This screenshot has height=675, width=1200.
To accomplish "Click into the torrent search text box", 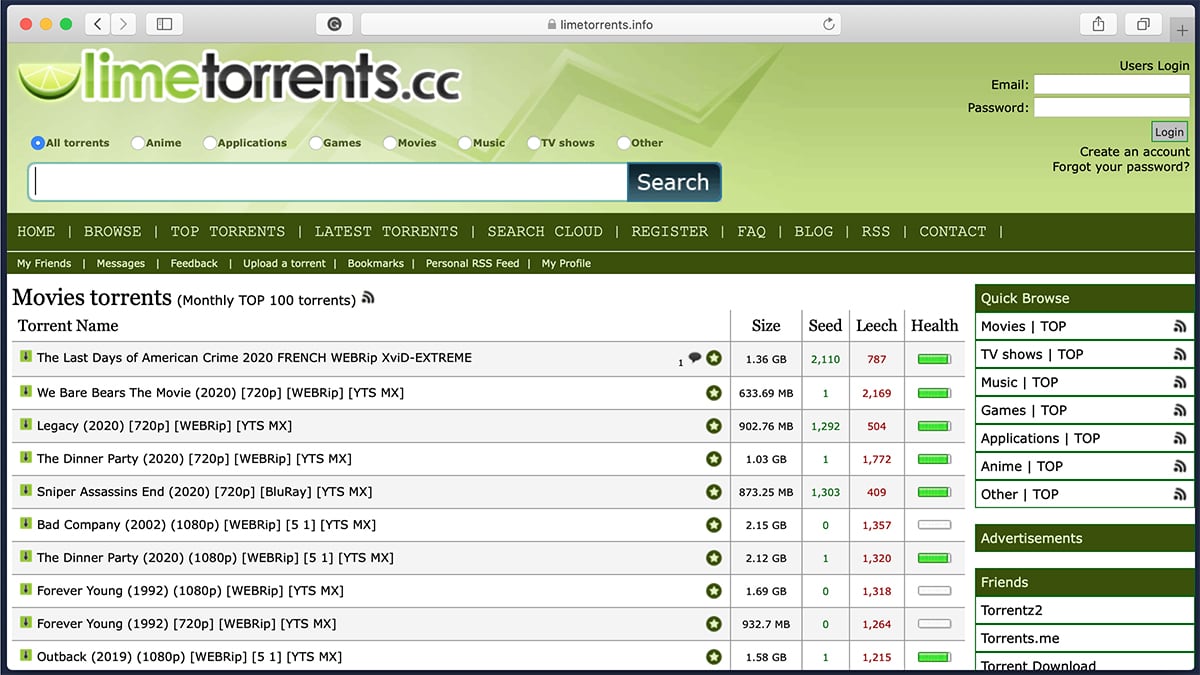I will pos(328,182).
